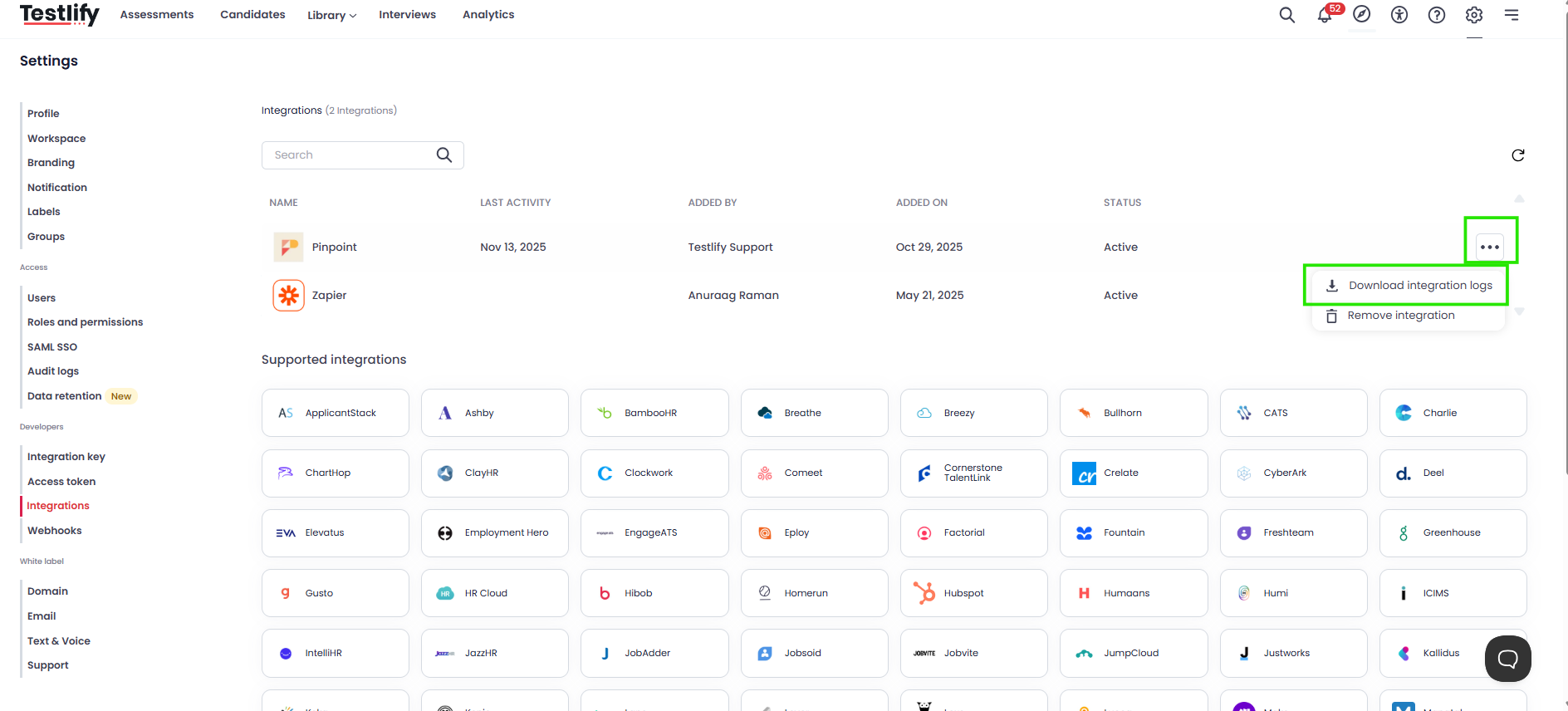Select the ApplicantStack integration card
This screenshot has height=711, width=1568.
pyautogui.click(x=336, y=413)
